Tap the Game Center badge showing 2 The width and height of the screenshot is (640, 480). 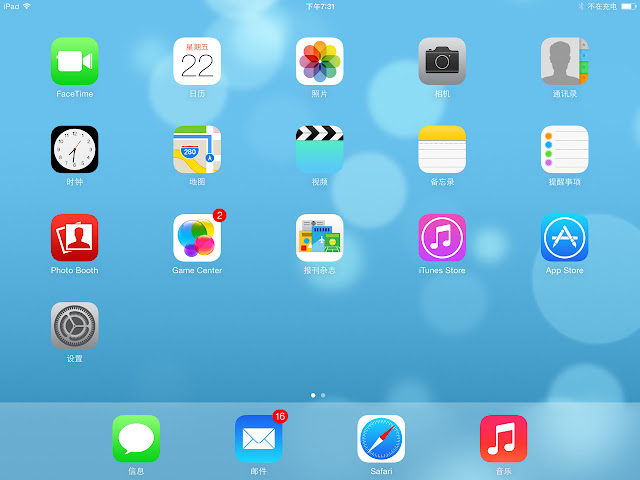[x=220, y=215]
